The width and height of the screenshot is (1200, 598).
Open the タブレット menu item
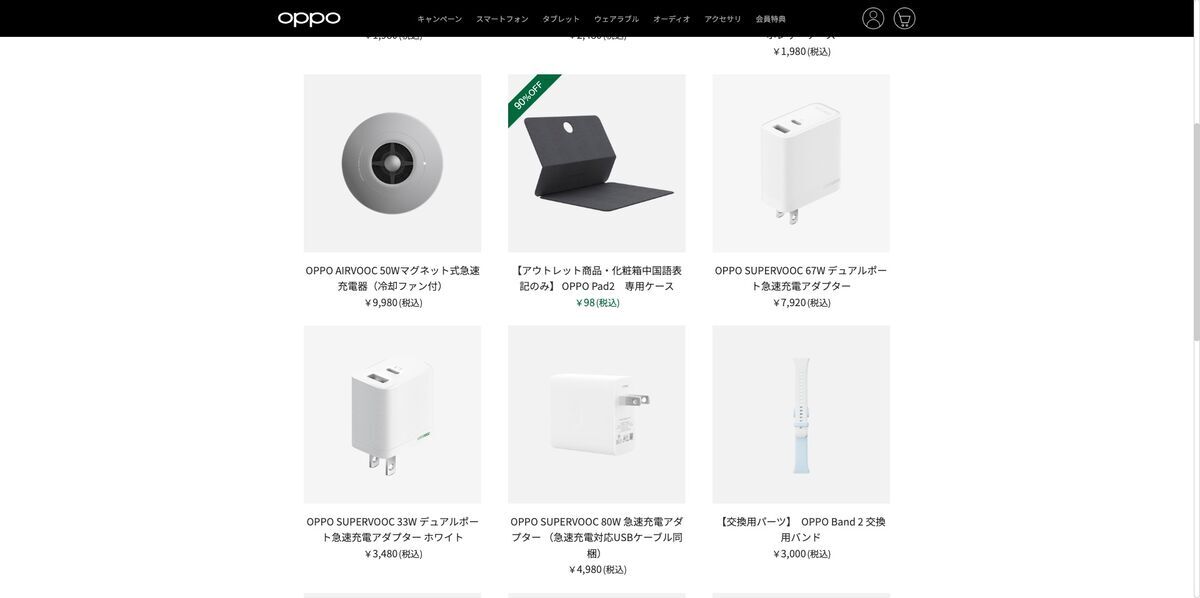(561, 19)
